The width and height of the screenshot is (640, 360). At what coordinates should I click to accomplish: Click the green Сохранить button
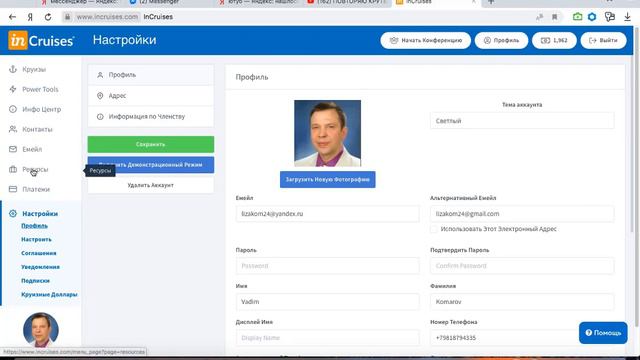tap(151, 144)
